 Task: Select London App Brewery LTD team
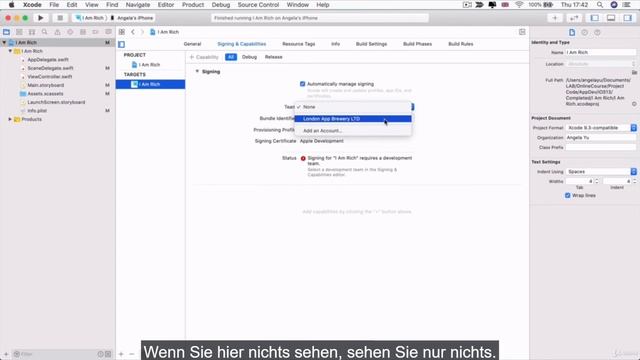tap(353, 119)
